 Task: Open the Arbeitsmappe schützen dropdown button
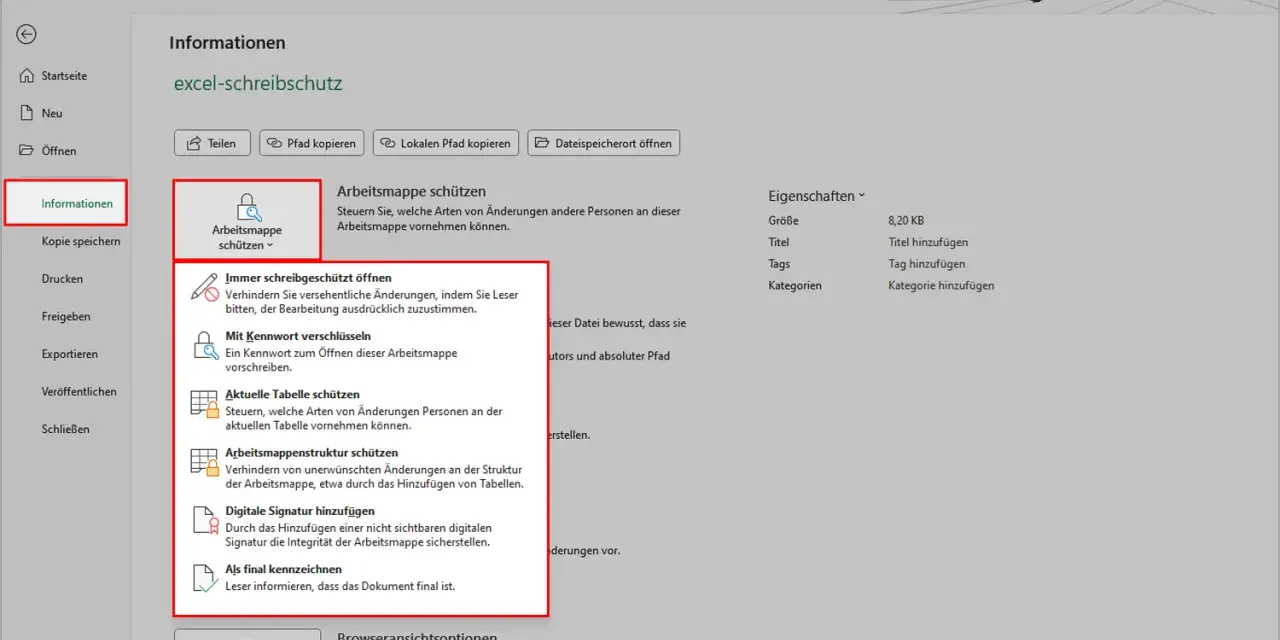pyautogui.click(x=247, y=221)
